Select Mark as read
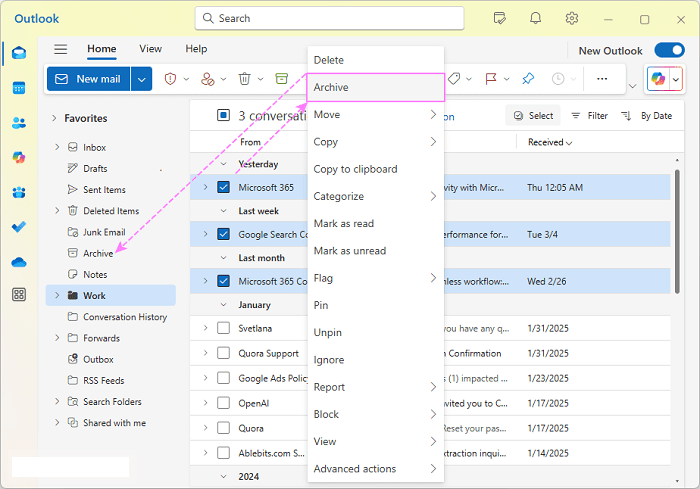700x489 pixels. [x=375, y=224]
